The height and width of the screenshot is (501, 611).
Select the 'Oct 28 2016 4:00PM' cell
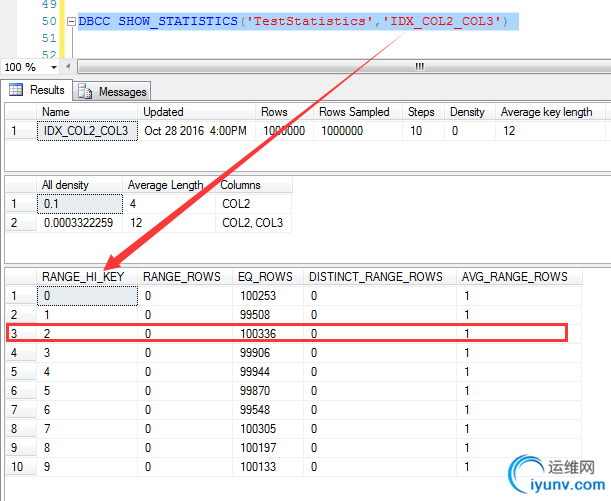point(197,131)
